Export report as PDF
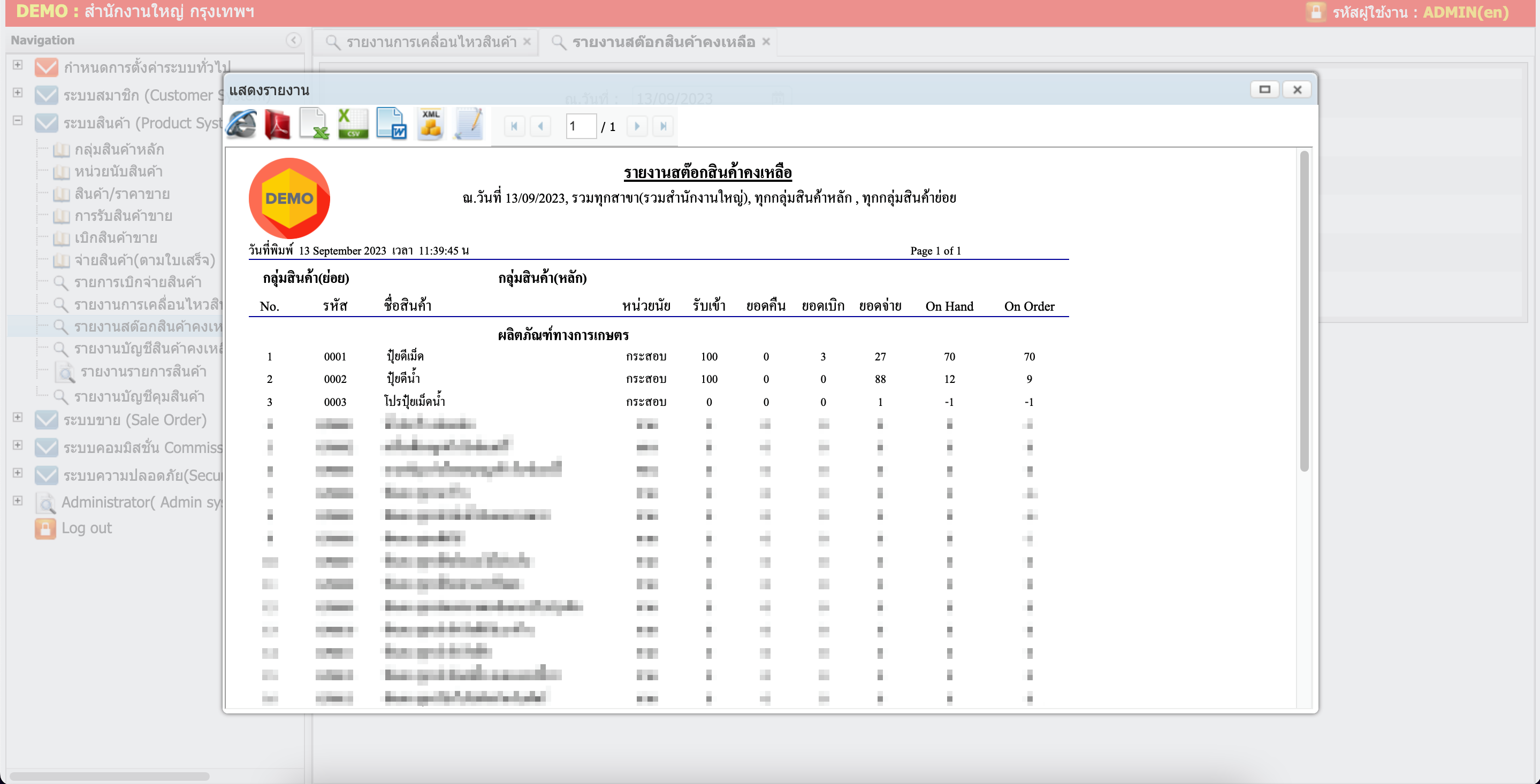The width and height of the screenshot is (1540, 784). 277,125
